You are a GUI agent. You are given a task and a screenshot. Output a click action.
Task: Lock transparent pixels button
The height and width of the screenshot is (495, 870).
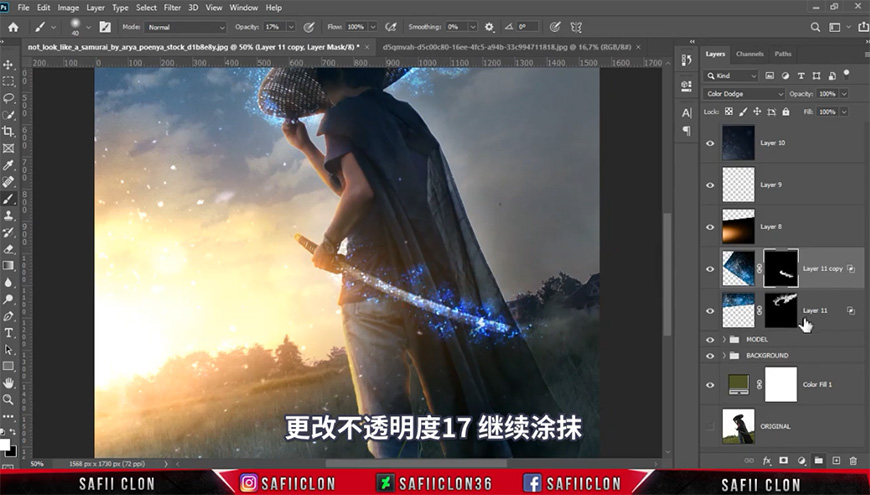coord(729,112)
